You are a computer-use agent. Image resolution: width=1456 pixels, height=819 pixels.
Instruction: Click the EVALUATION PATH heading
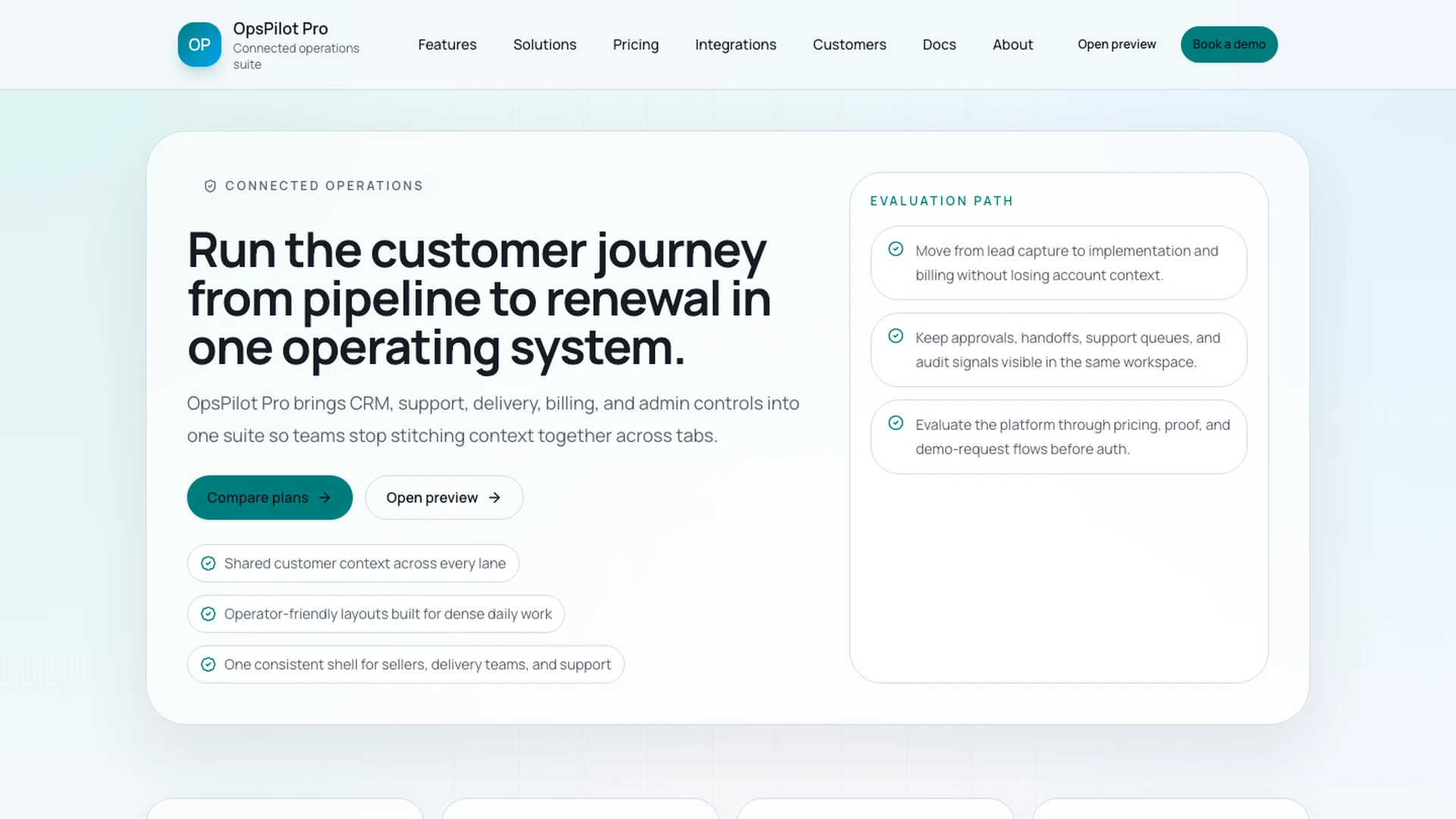click(x=941, y=201)
